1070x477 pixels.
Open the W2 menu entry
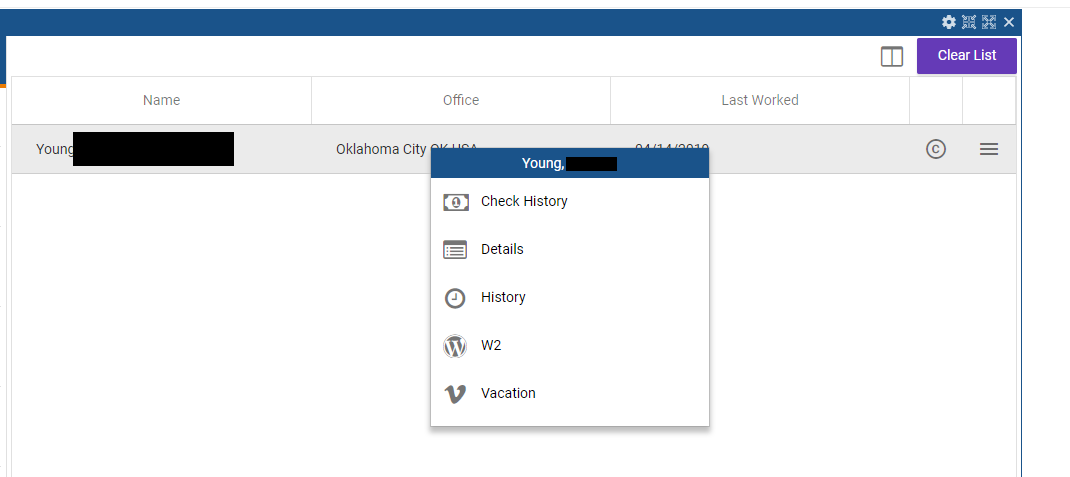(x=491, y=345)
